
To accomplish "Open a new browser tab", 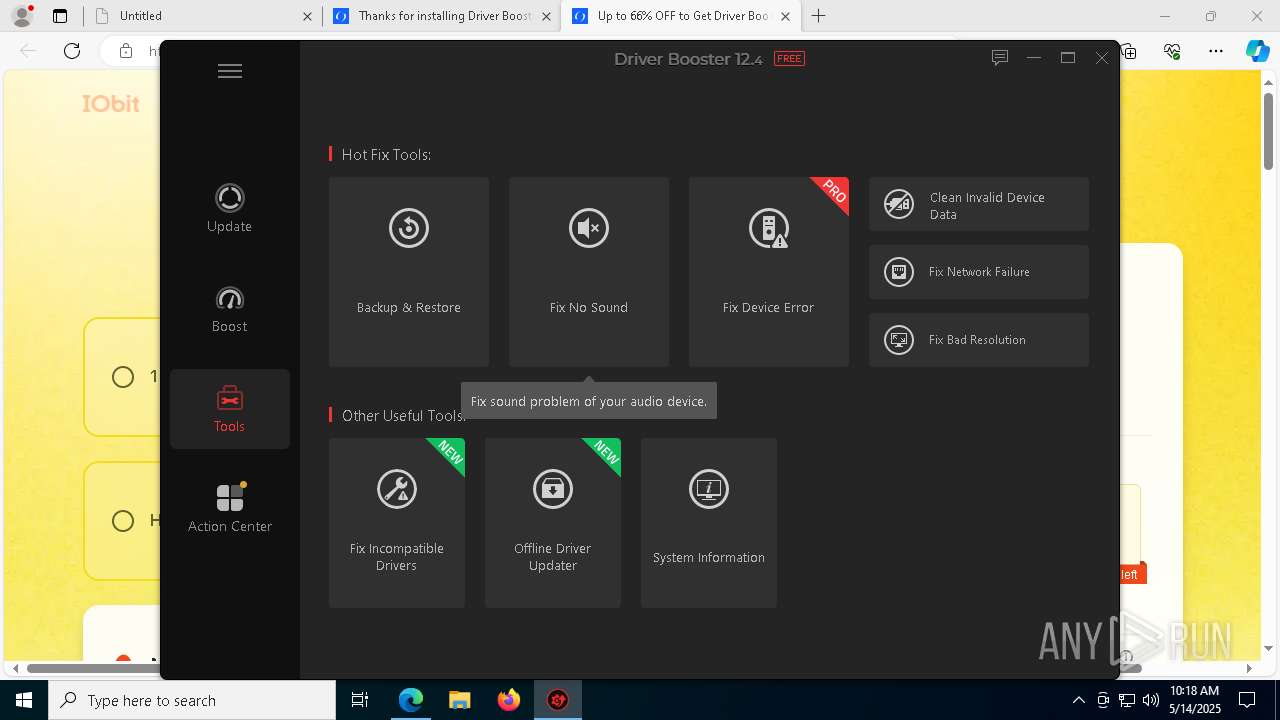I will point(819,16).
